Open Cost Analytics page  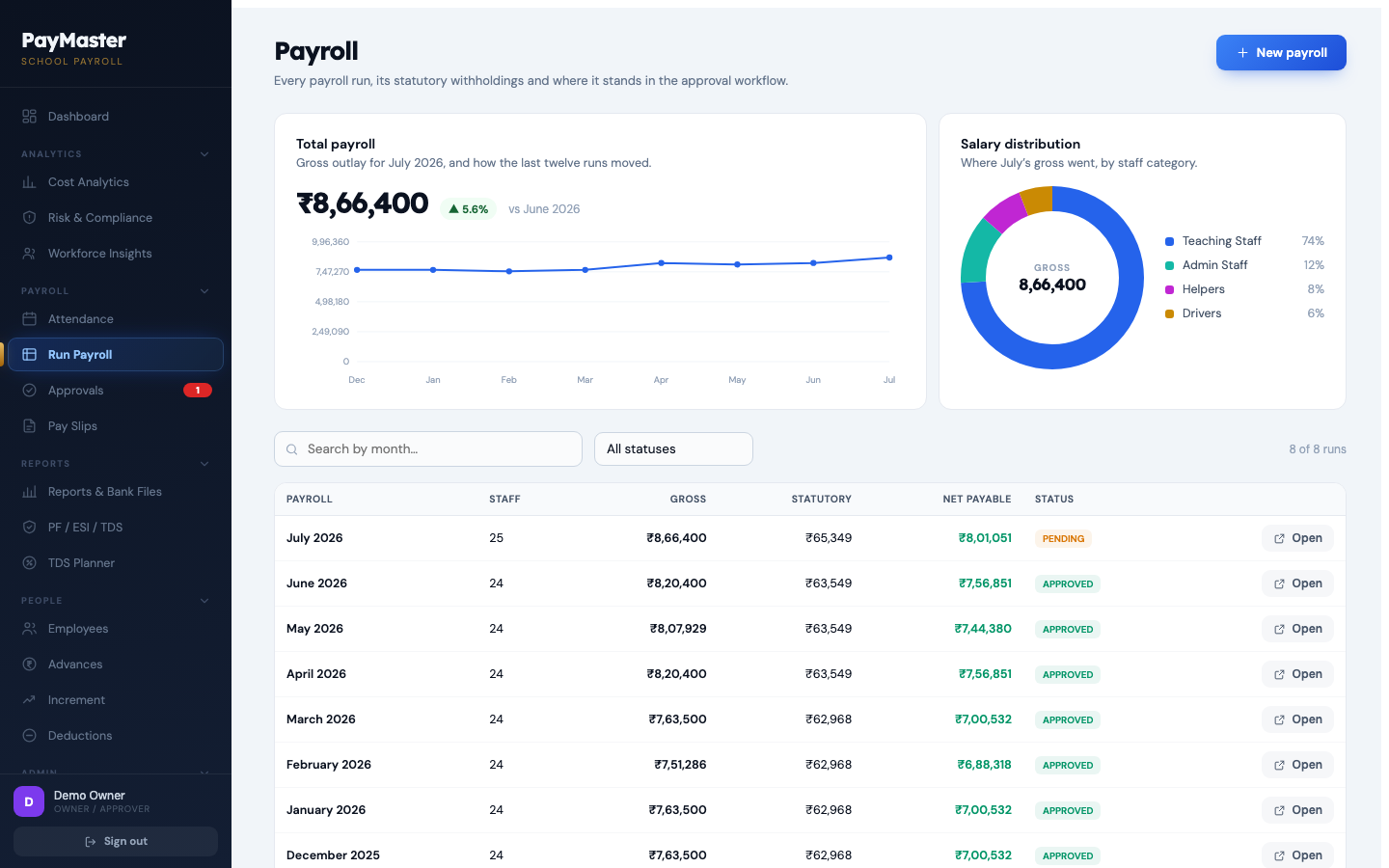(116, 182)
